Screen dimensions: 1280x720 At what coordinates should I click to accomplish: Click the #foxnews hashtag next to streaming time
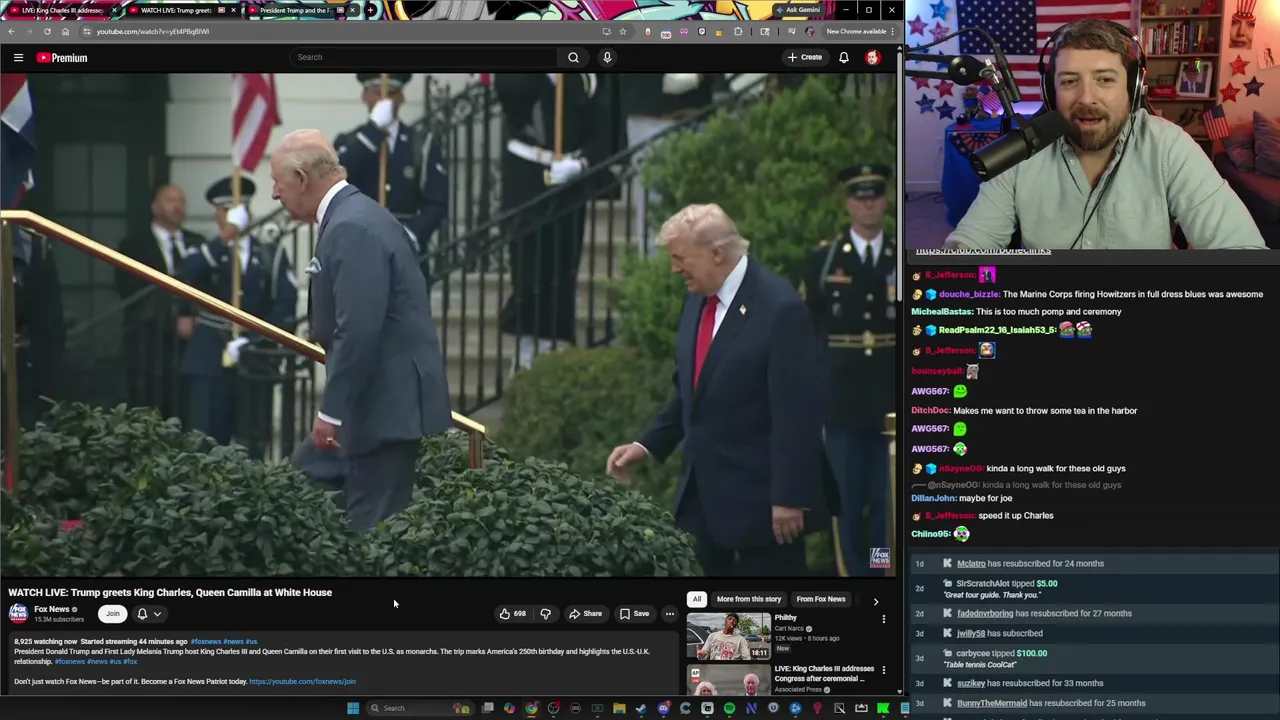206,642
